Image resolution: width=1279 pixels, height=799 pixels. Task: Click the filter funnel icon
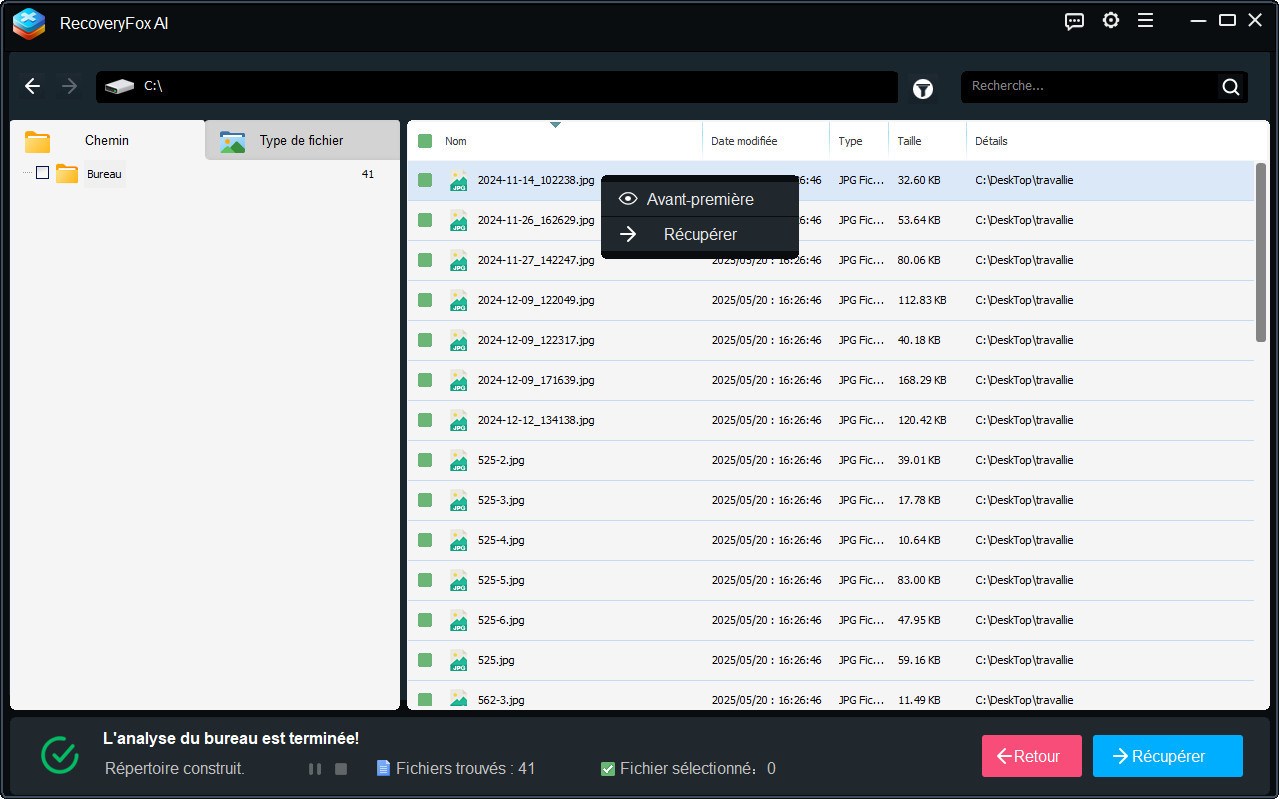click(922, 89)
